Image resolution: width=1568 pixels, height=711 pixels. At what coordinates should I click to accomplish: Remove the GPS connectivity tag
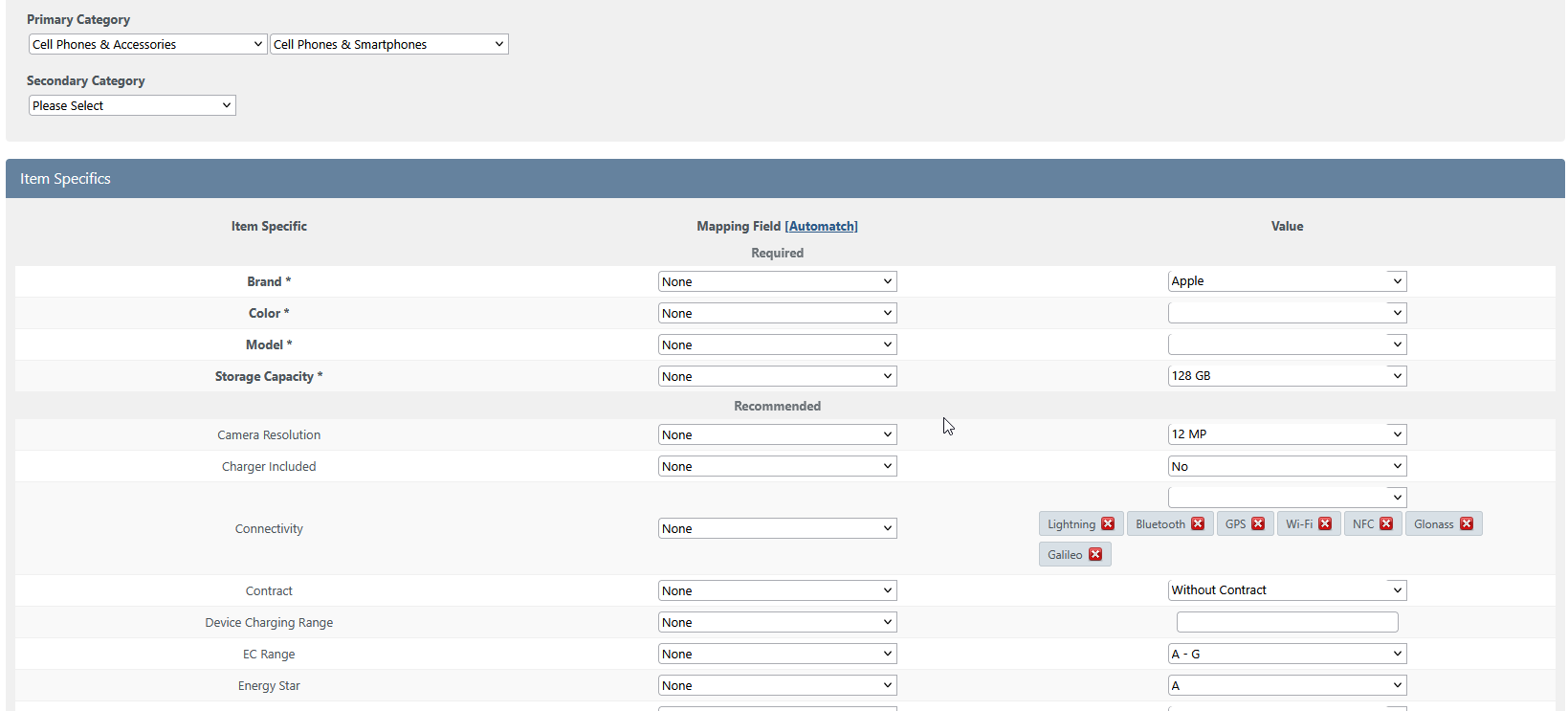pos(1258,523)
